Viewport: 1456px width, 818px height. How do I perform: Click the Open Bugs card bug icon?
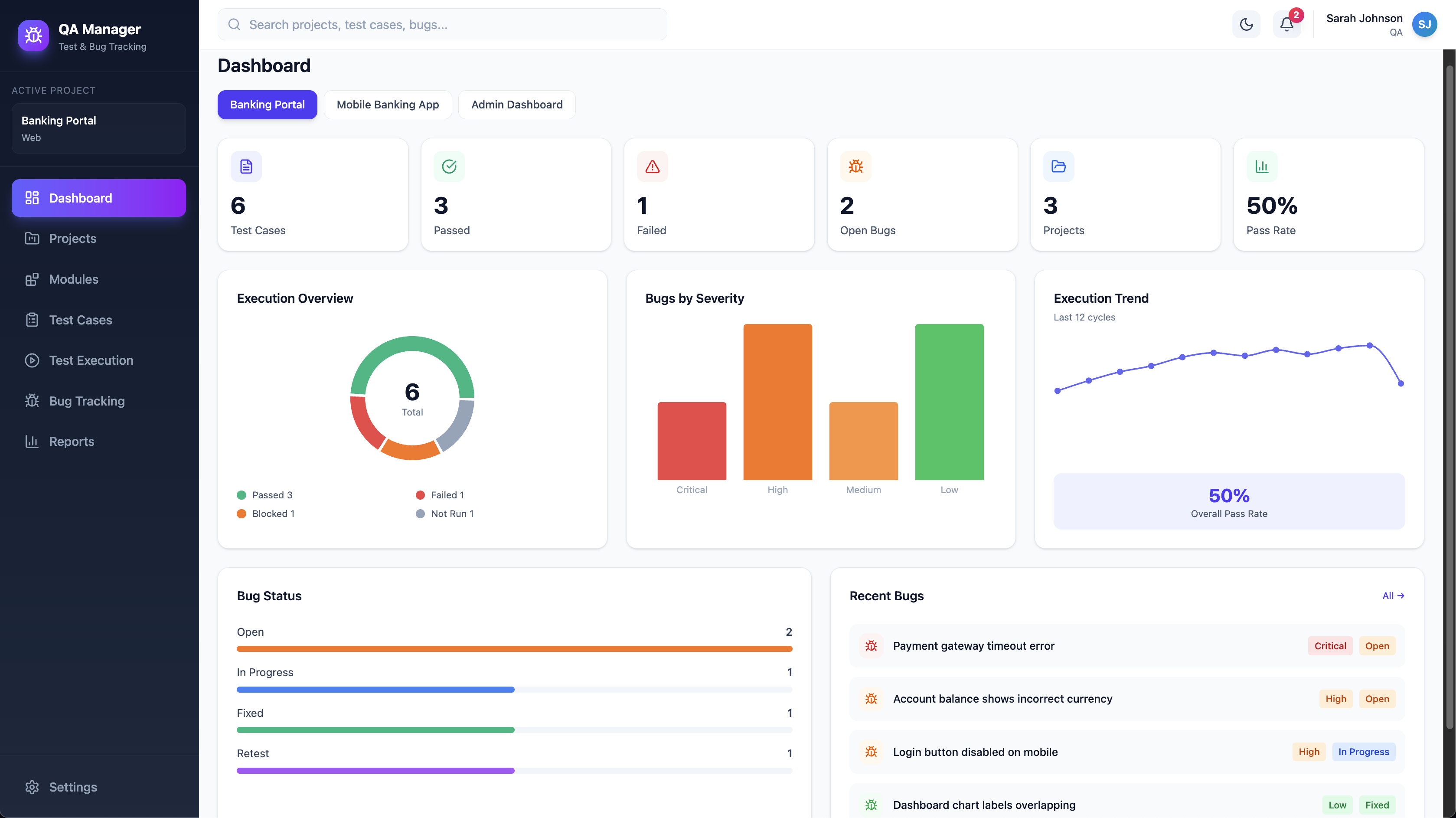tap(855, 166)
